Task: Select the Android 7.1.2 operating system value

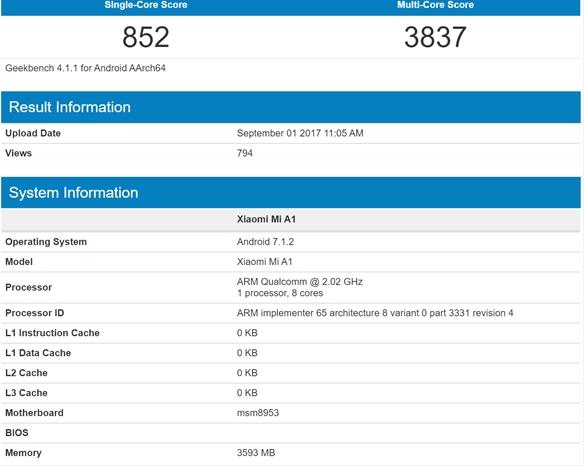Action: click(x=265, y=242)
